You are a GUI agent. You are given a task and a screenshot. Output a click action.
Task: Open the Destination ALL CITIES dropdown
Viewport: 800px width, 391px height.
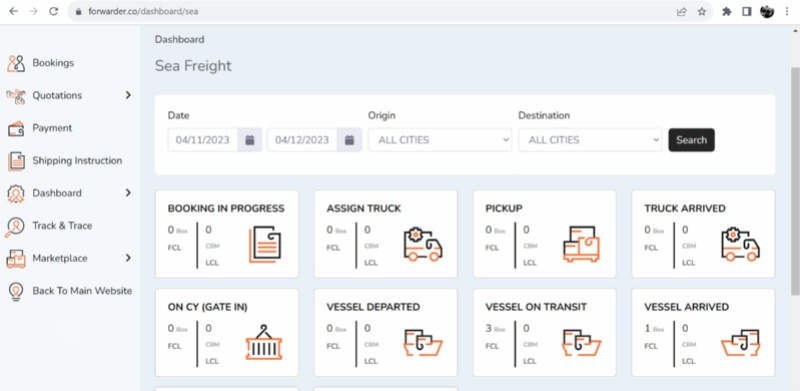point(590,140)
